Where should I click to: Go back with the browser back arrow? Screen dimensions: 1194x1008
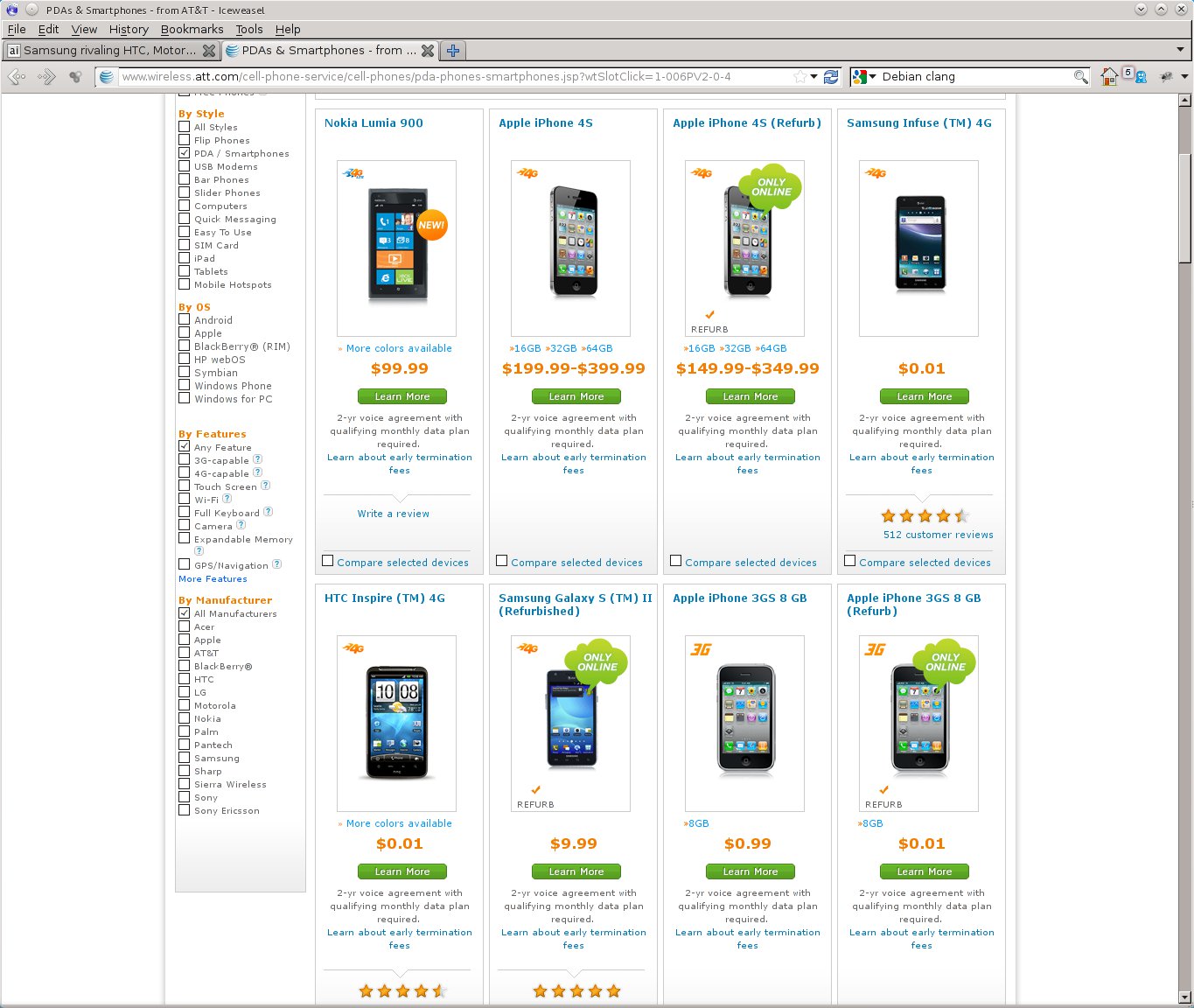[16, 77]
